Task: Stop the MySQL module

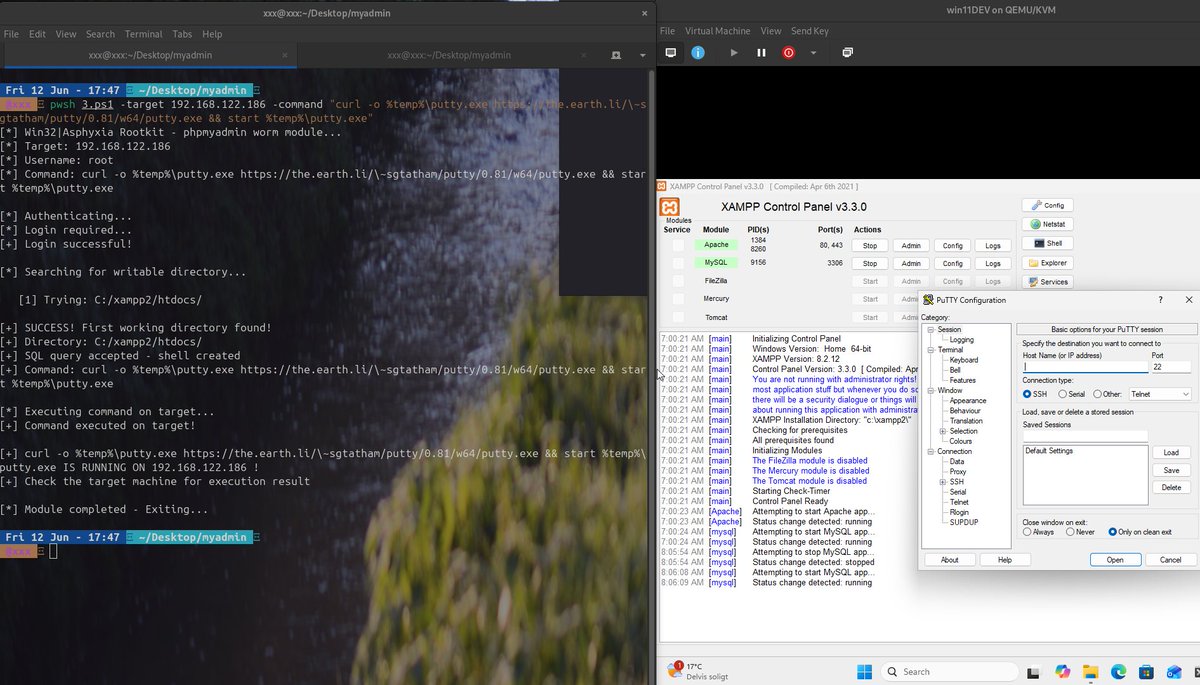Action: tap(870, 263)
